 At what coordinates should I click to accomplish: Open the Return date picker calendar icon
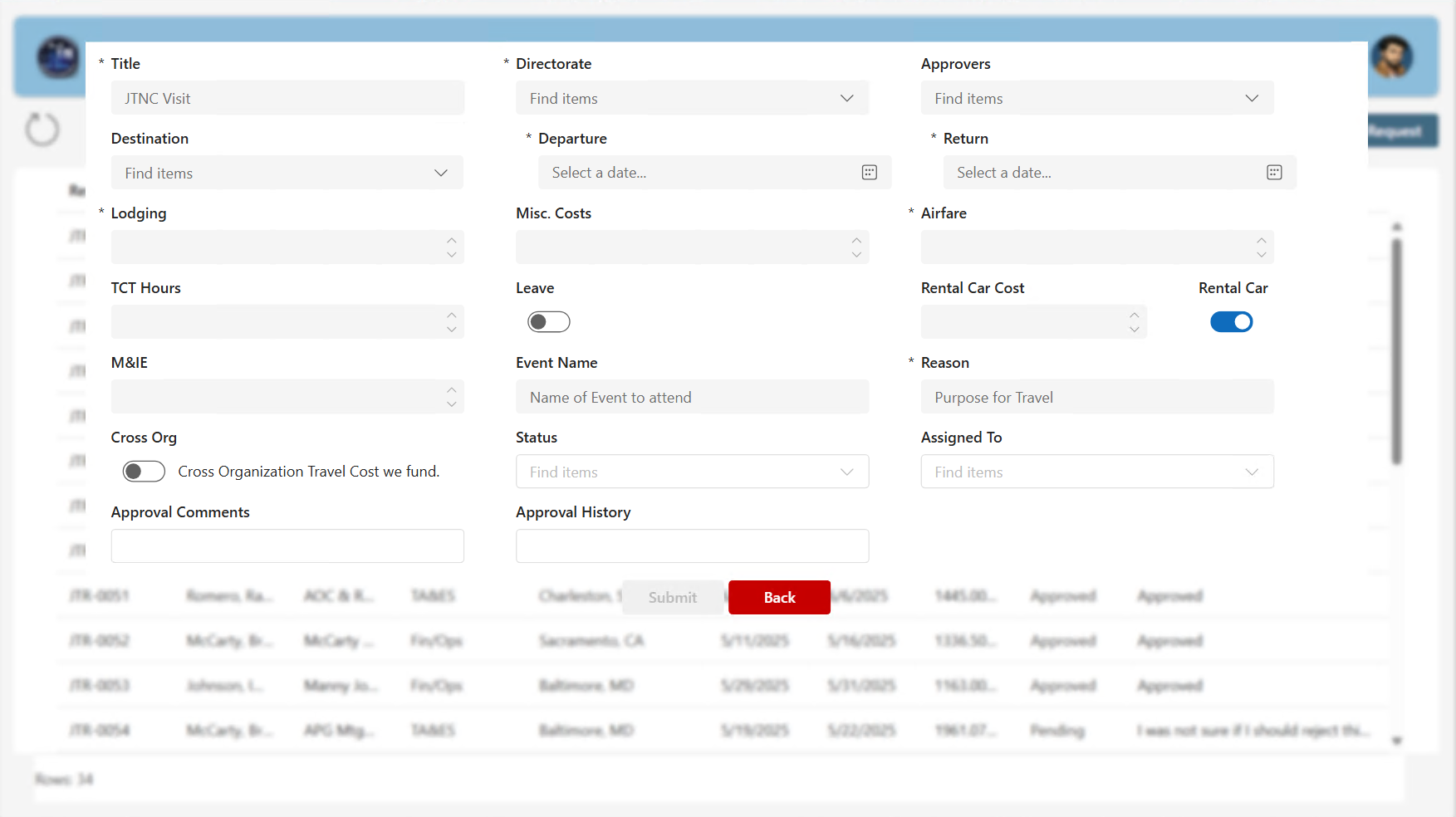pyautogui.click(x=1274, y=172)
